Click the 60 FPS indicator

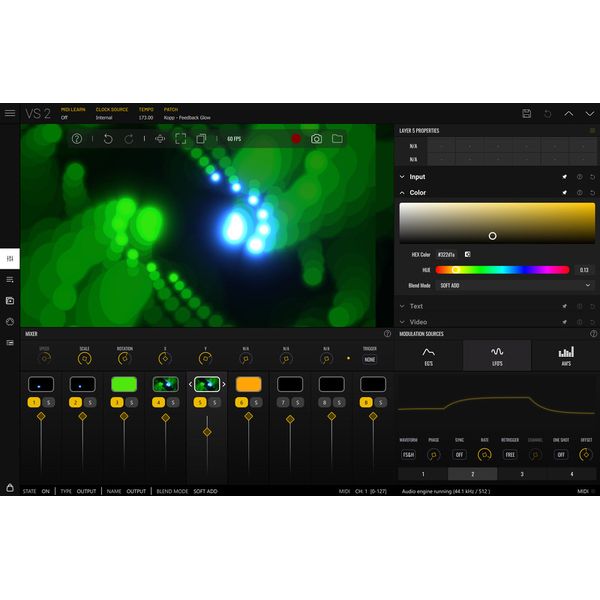[234, 139]
